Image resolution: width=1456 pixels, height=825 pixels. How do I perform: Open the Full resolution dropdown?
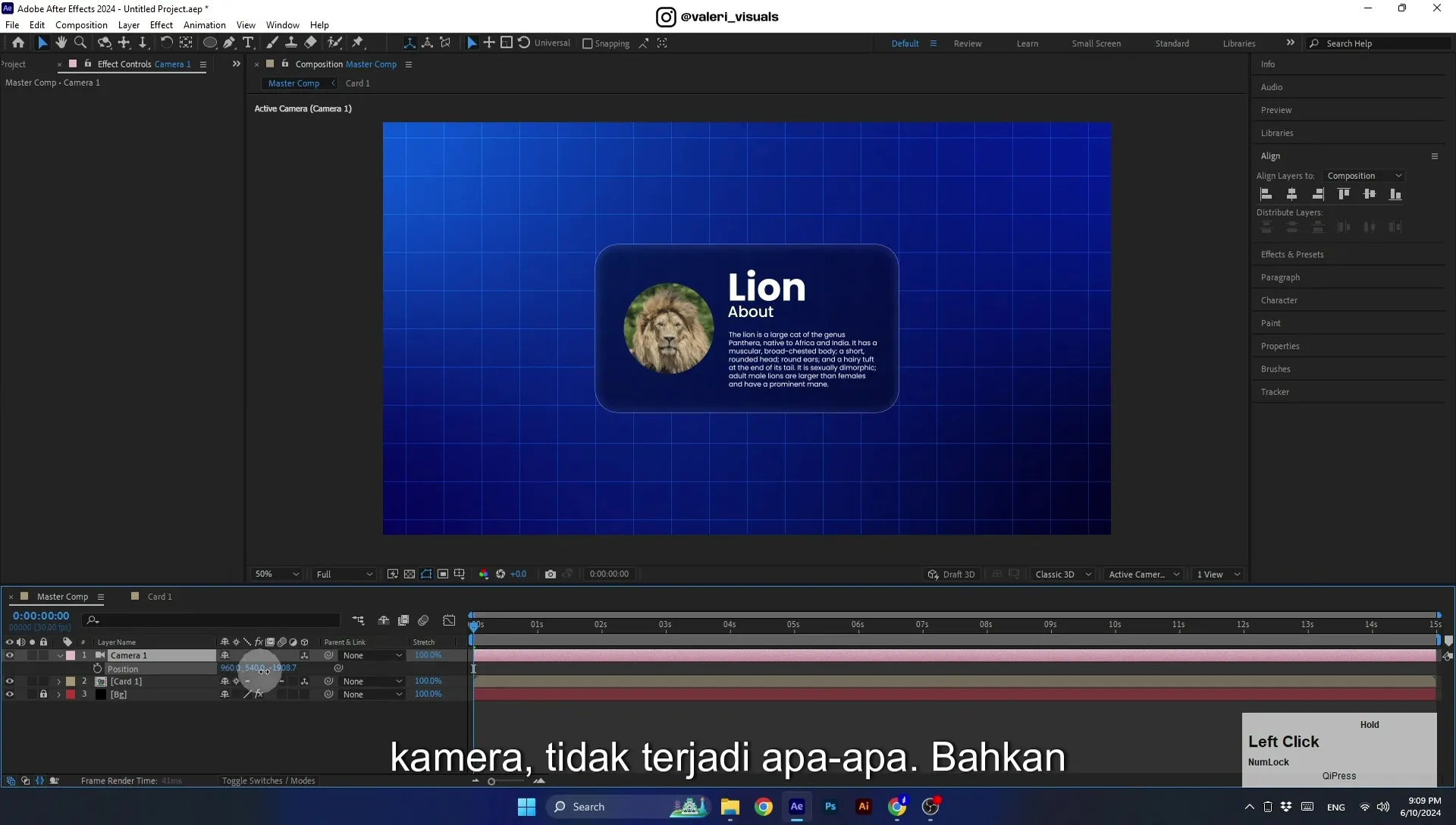pos(344,575)
